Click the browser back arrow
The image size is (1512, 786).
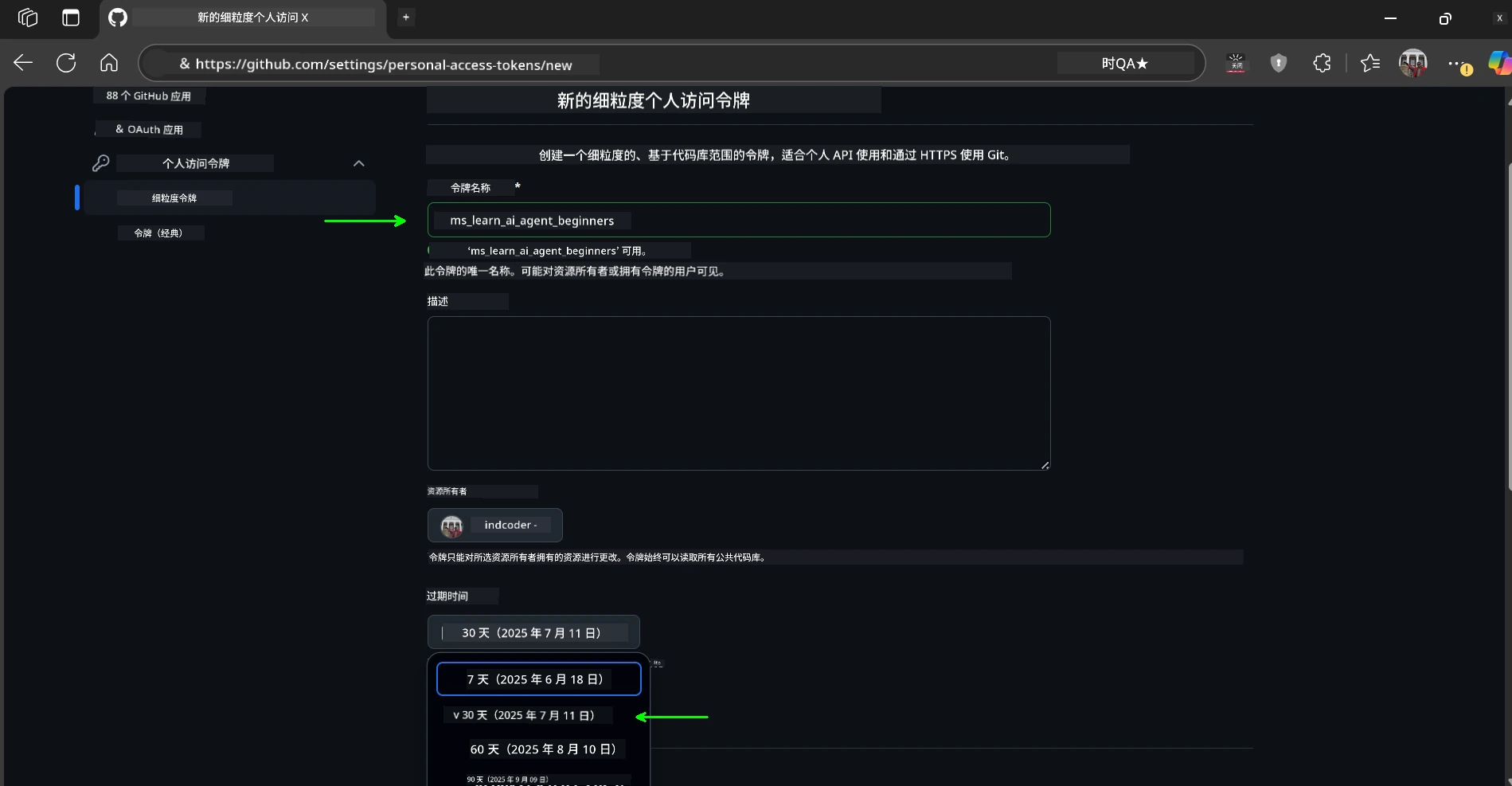tap(23, 63)
